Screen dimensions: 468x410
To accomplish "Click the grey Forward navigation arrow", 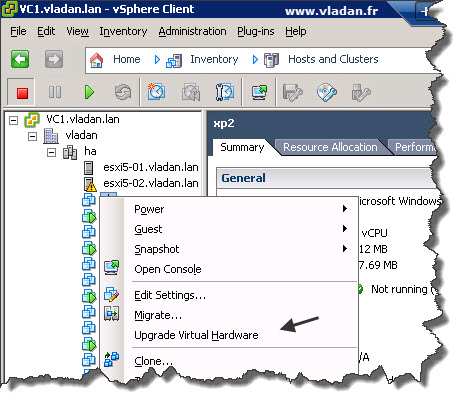I will point(54,59).
